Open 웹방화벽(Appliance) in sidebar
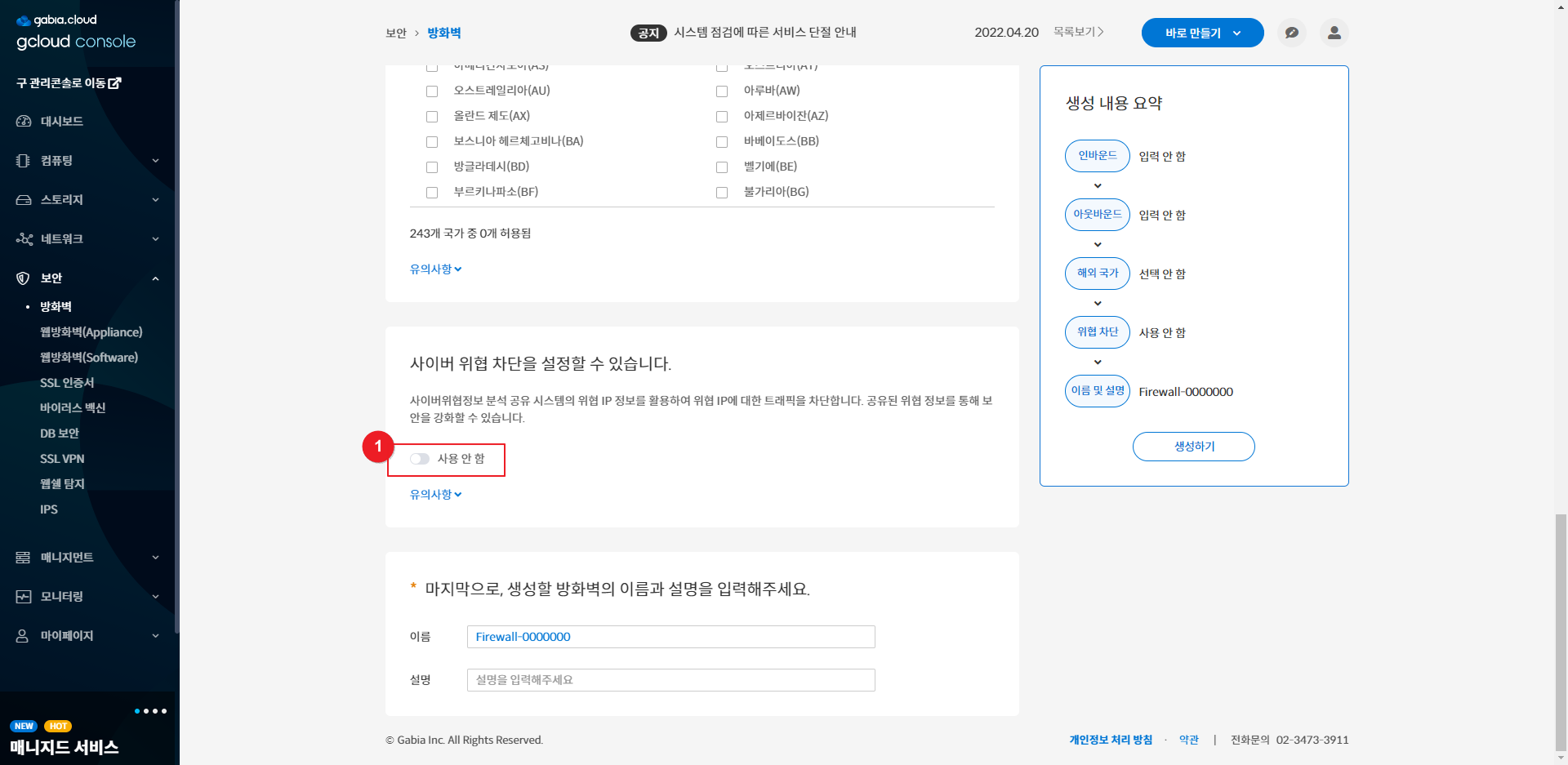 (91, 332)
